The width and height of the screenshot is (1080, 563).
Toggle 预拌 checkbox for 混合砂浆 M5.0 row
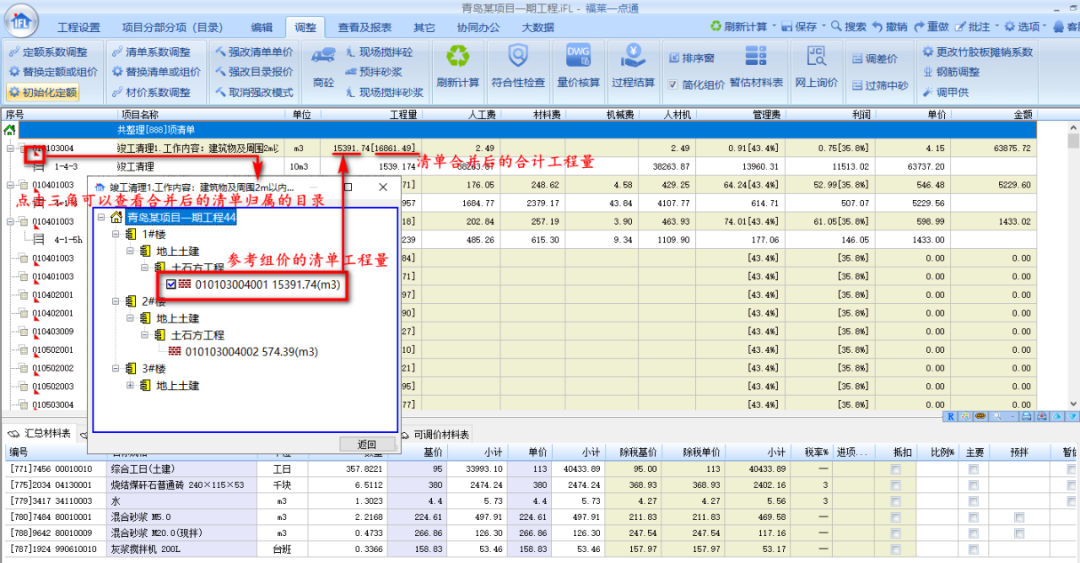pyautogui.click(x=1019, y=517)
